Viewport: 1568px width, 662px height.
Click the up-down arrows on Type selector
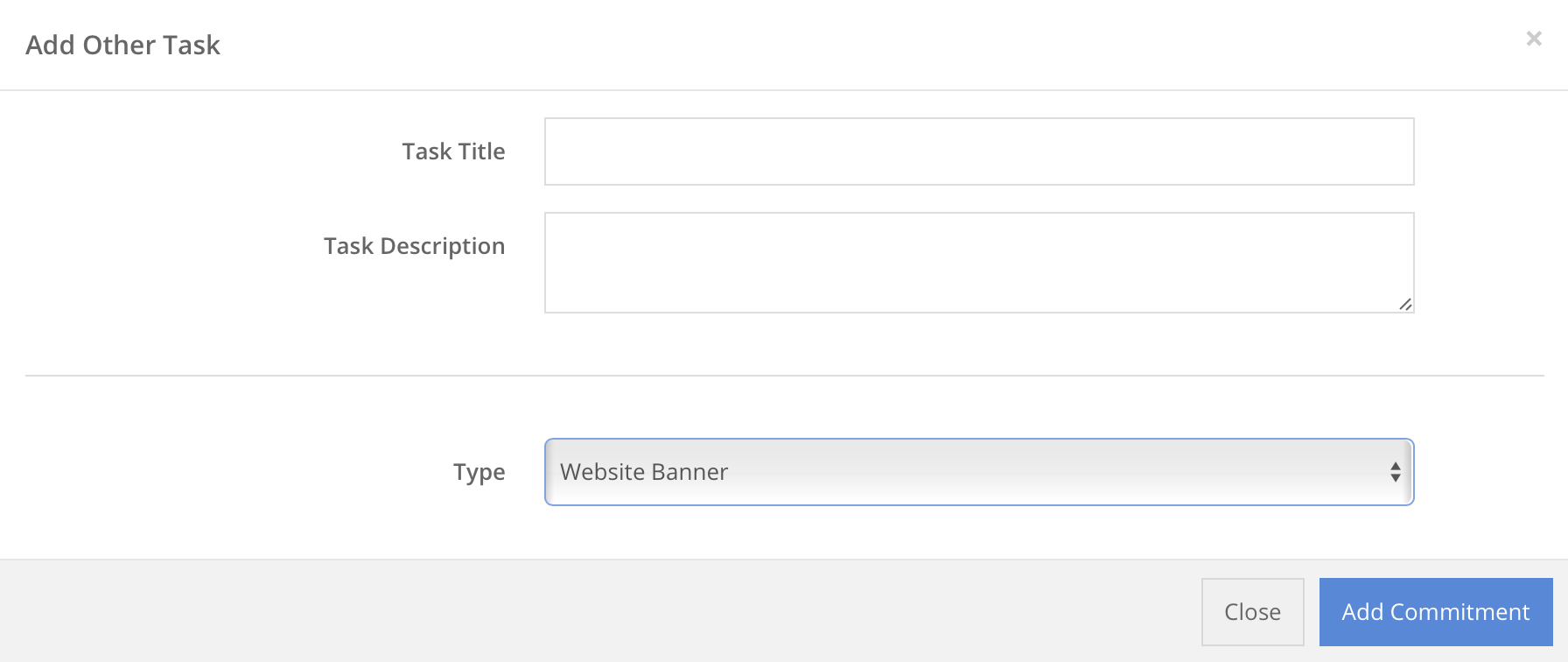click(1395, 473)
